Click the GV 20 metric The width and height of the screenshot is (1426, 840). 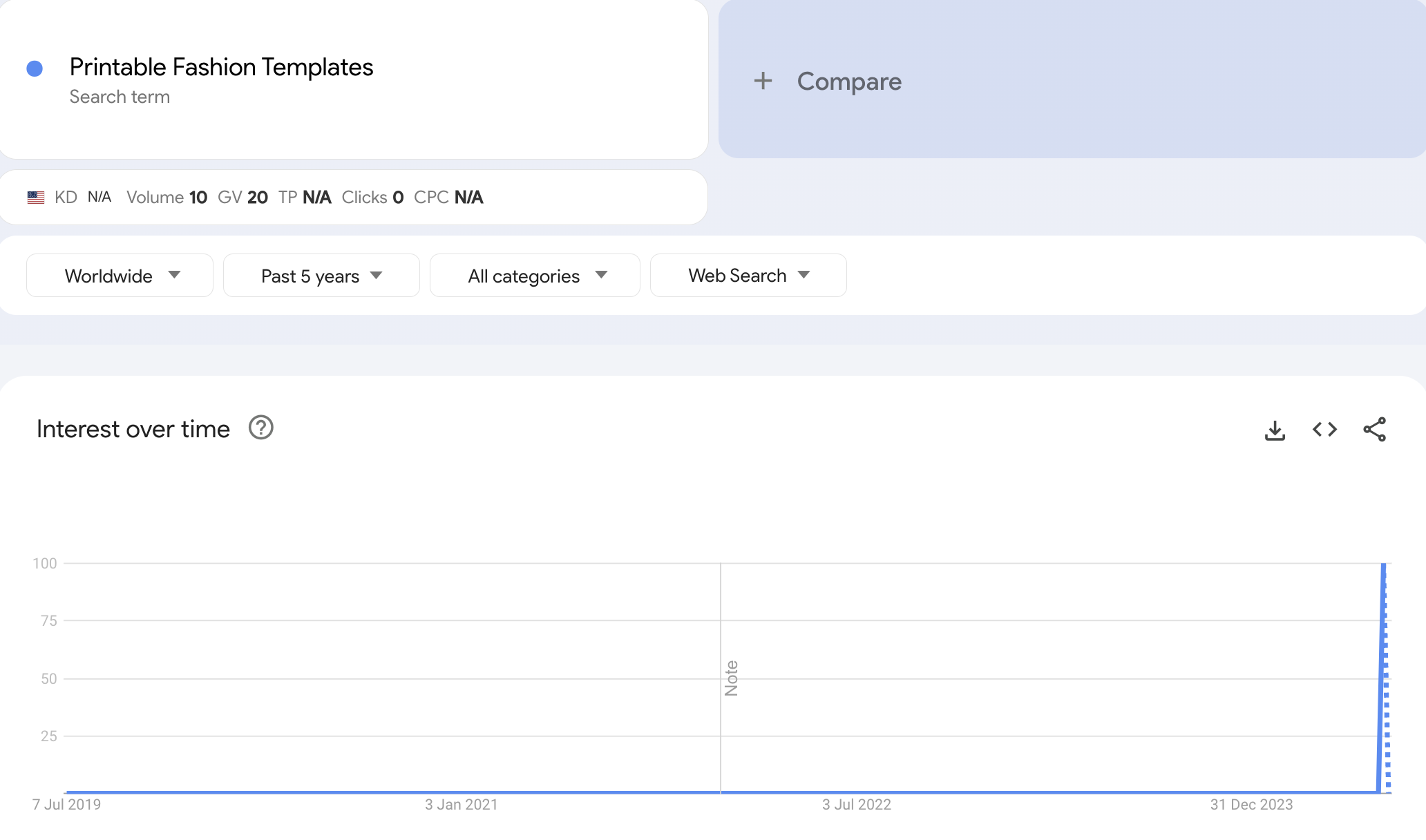pos(243,198)
